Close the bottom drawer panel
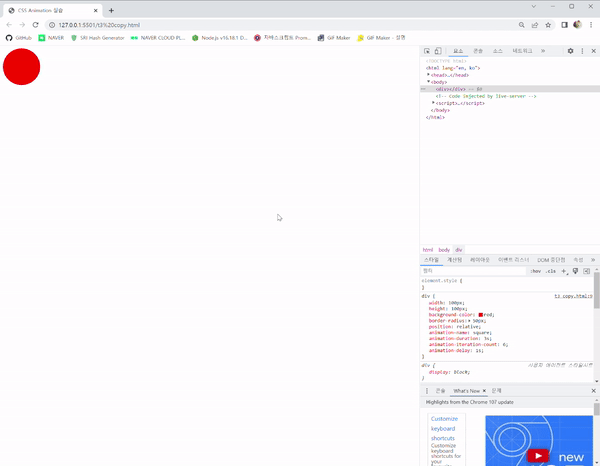The image size is (600, 466). [593, 391]
